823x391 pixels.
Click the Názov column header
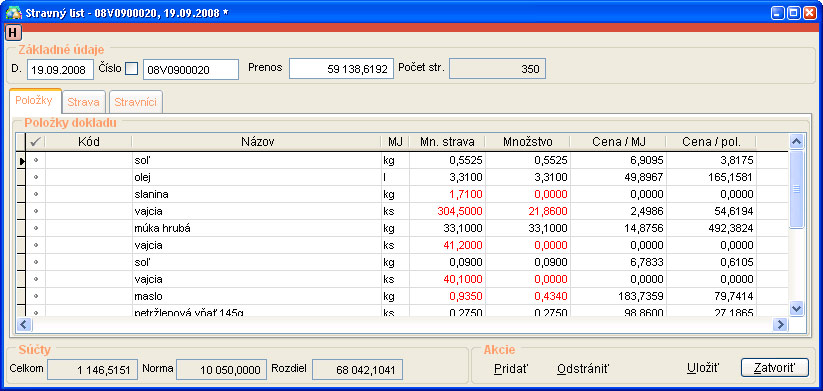pos(257,142)
